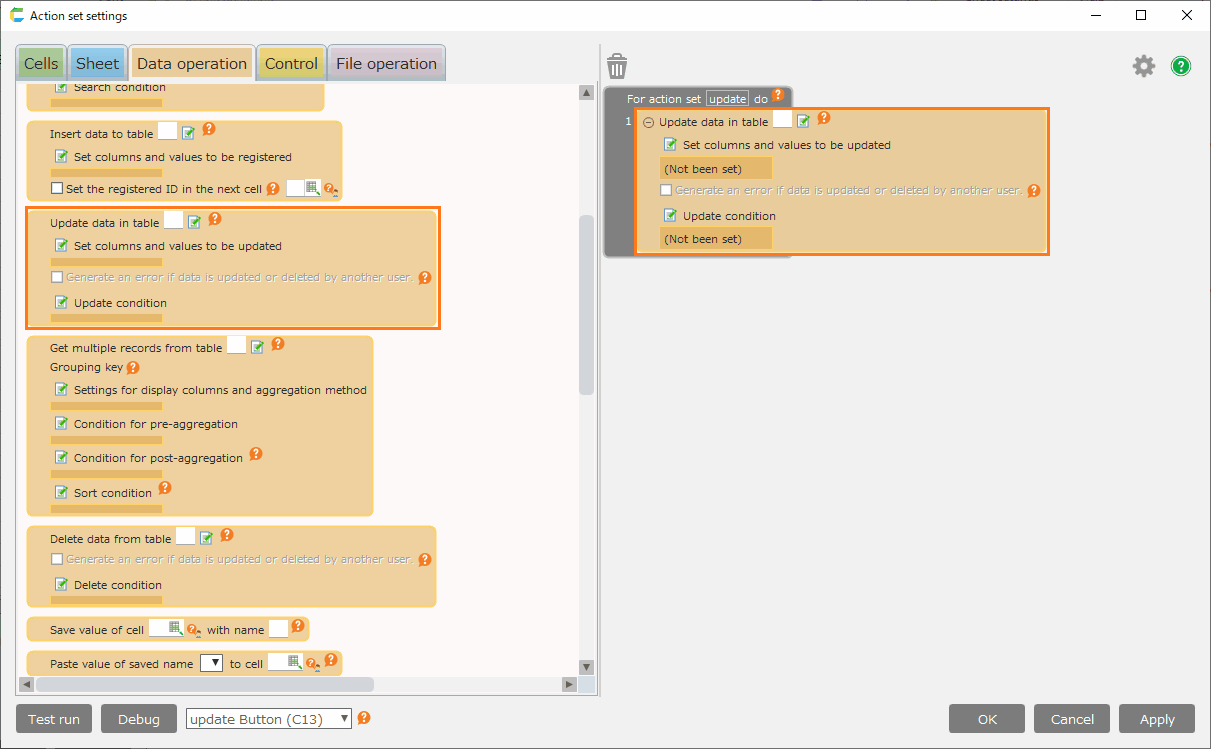Viewport: 1211px width, 749px height.
Task: Open the 'update Button (C13)' dropdown
Action: click(x=269, y=718)
